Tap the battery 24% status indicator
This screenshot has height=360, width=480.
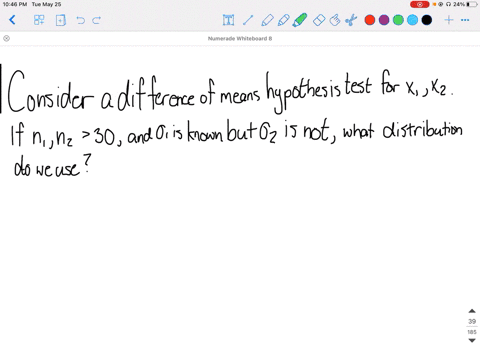(x=465, y=4)
